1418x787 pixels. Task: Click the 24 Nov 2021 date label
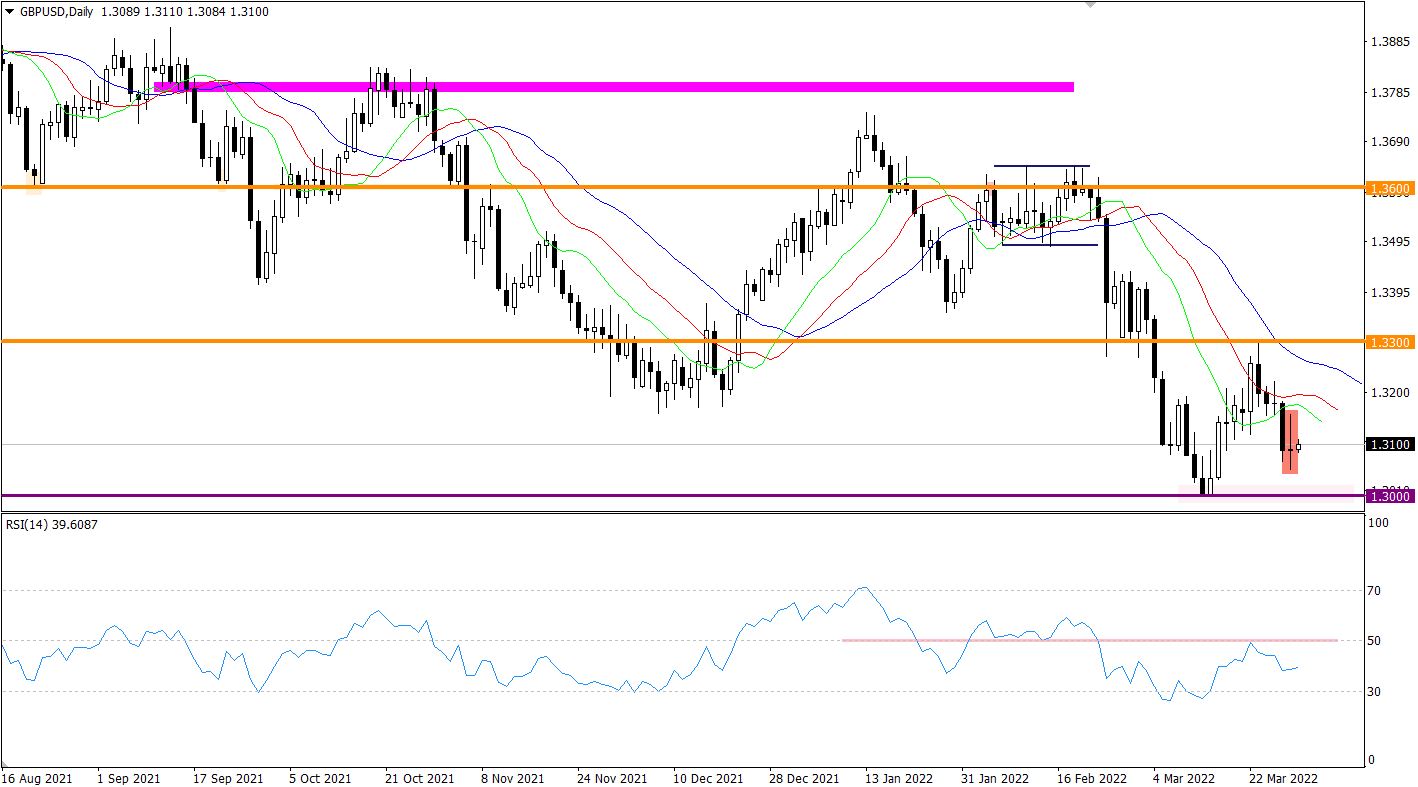tap(614, 777)
